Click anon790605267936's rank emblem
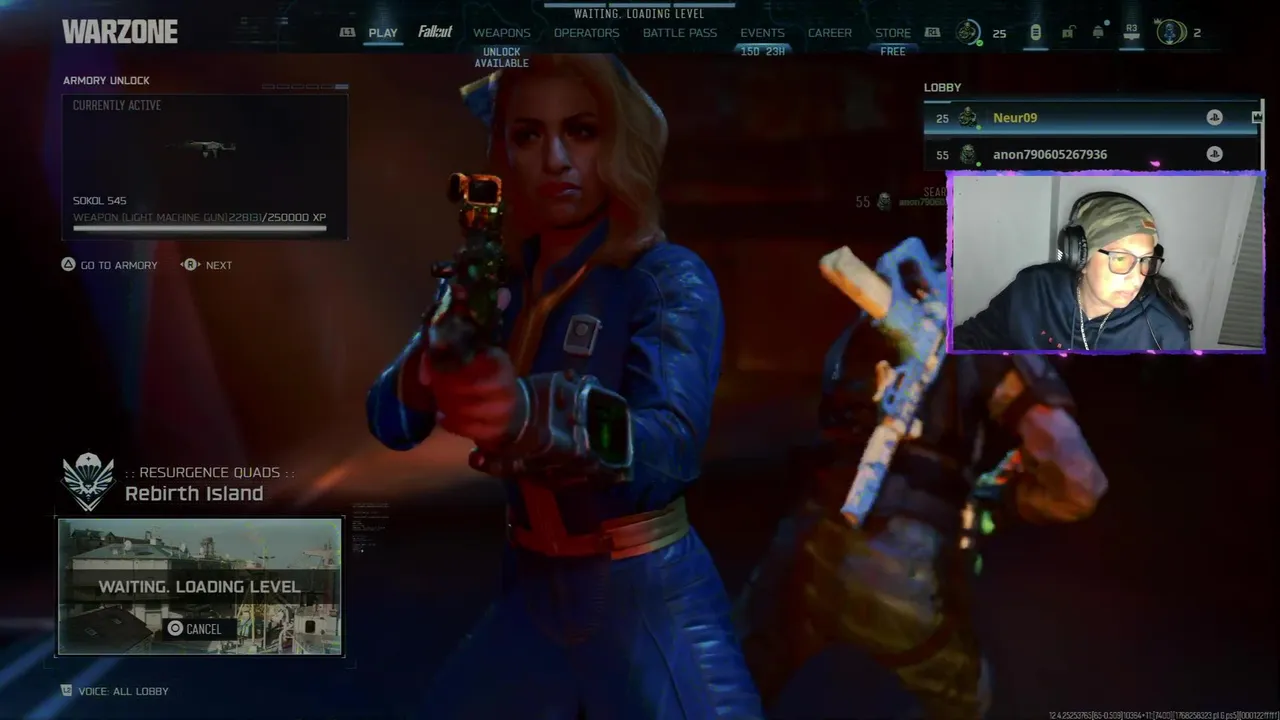 pyautogui.click(x=967, y=154)
